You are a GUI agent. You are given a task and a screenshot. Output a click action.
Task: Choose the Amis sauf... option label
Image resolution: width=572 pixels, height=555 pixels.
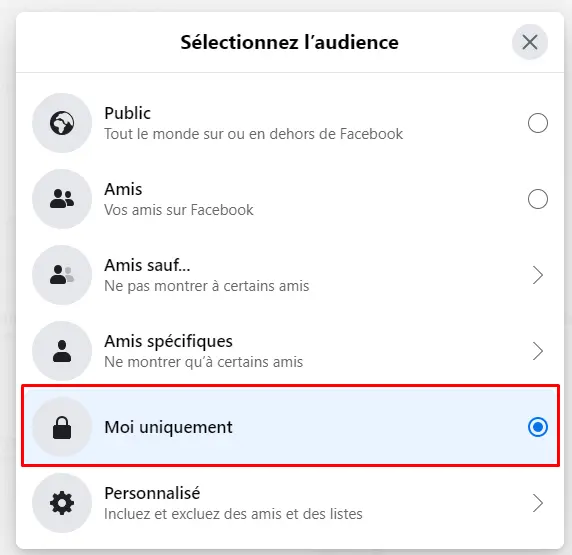[x=147, y=265]
